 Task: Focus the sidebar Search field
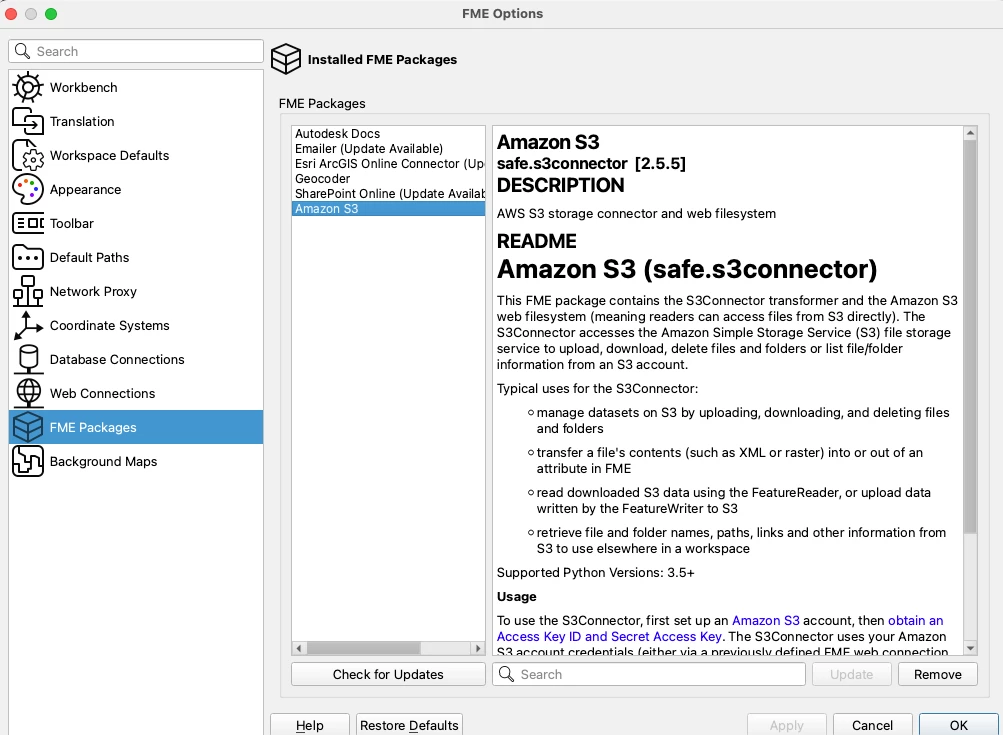tap(136, 51)
